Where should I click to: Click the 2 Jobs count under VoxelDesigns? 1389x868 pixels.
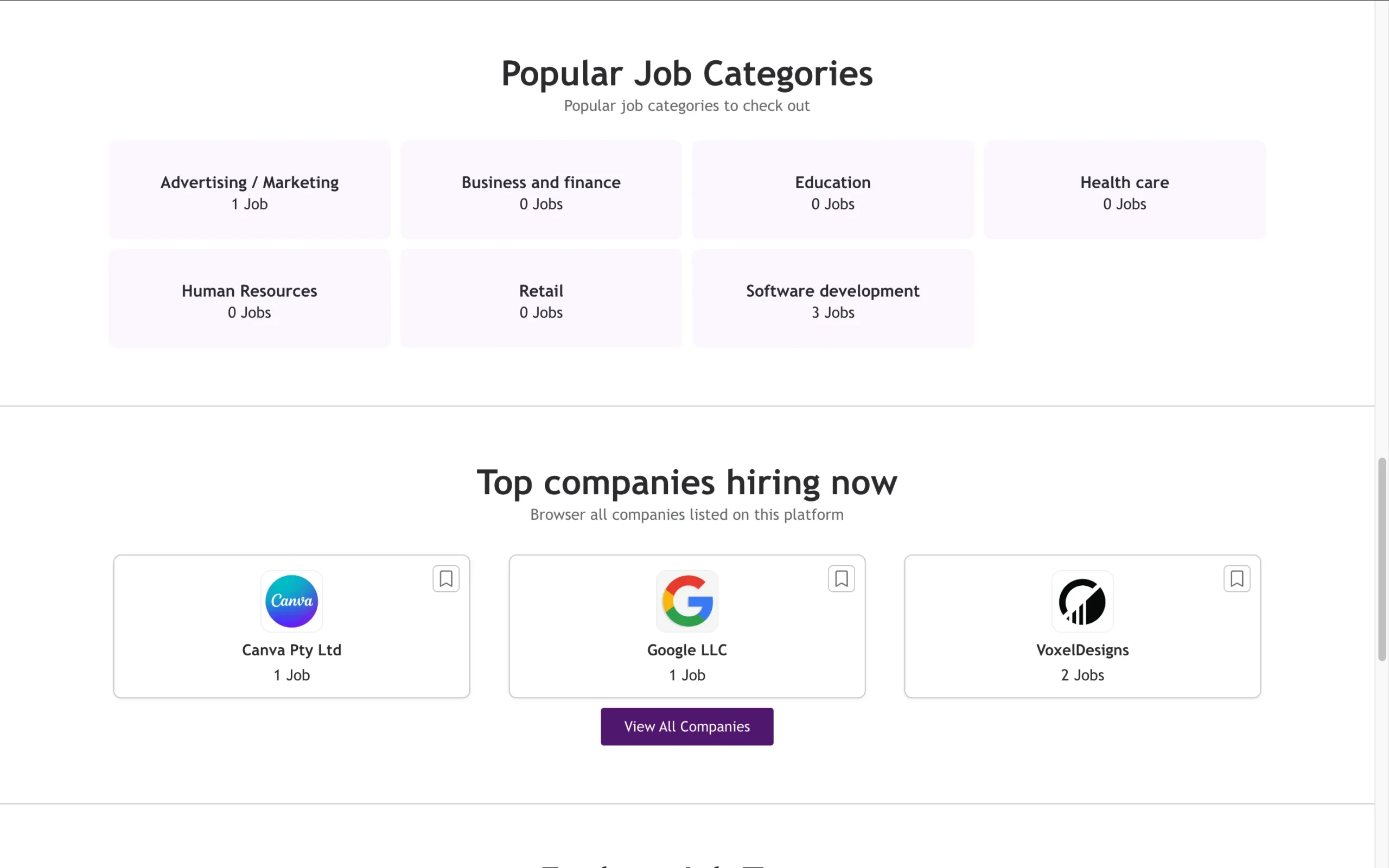[x=1082, y=675]
